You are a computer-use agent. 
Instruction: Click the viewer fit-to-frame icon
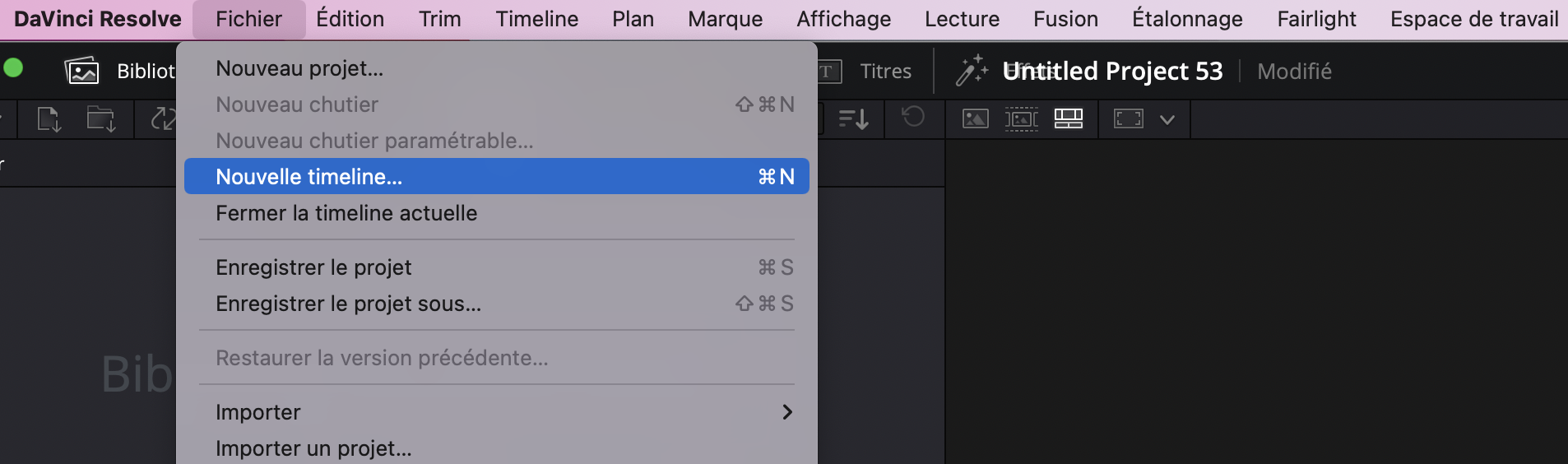coord(1128,119)
